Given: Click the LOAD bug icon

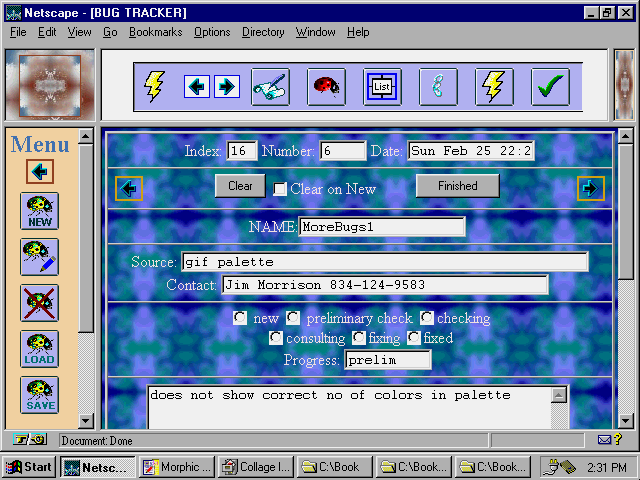Looking at the screenshot, I should coord(40,349).
